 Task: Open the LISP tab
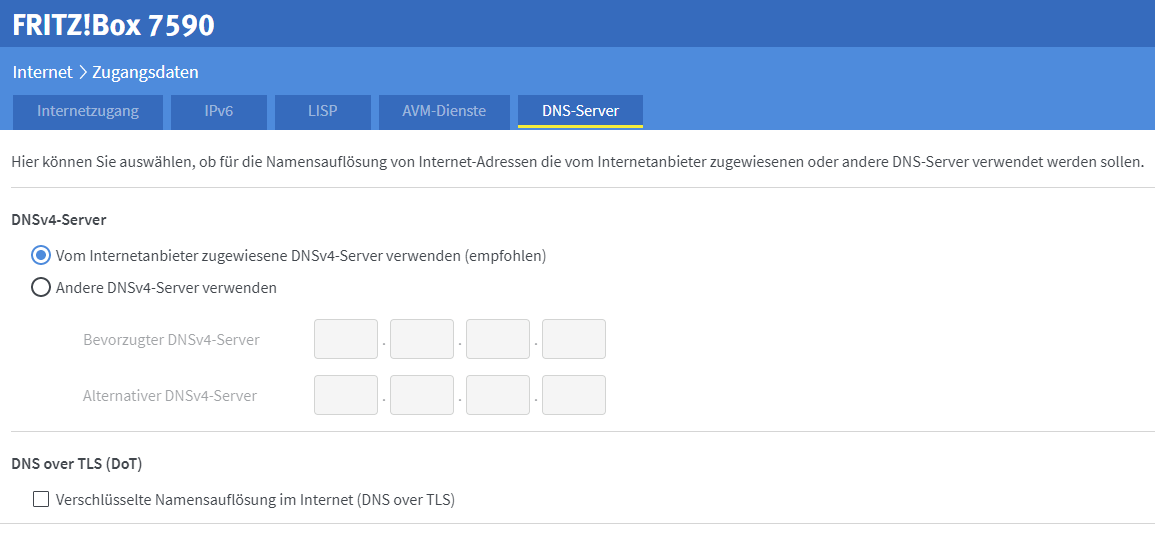point(323,111)
